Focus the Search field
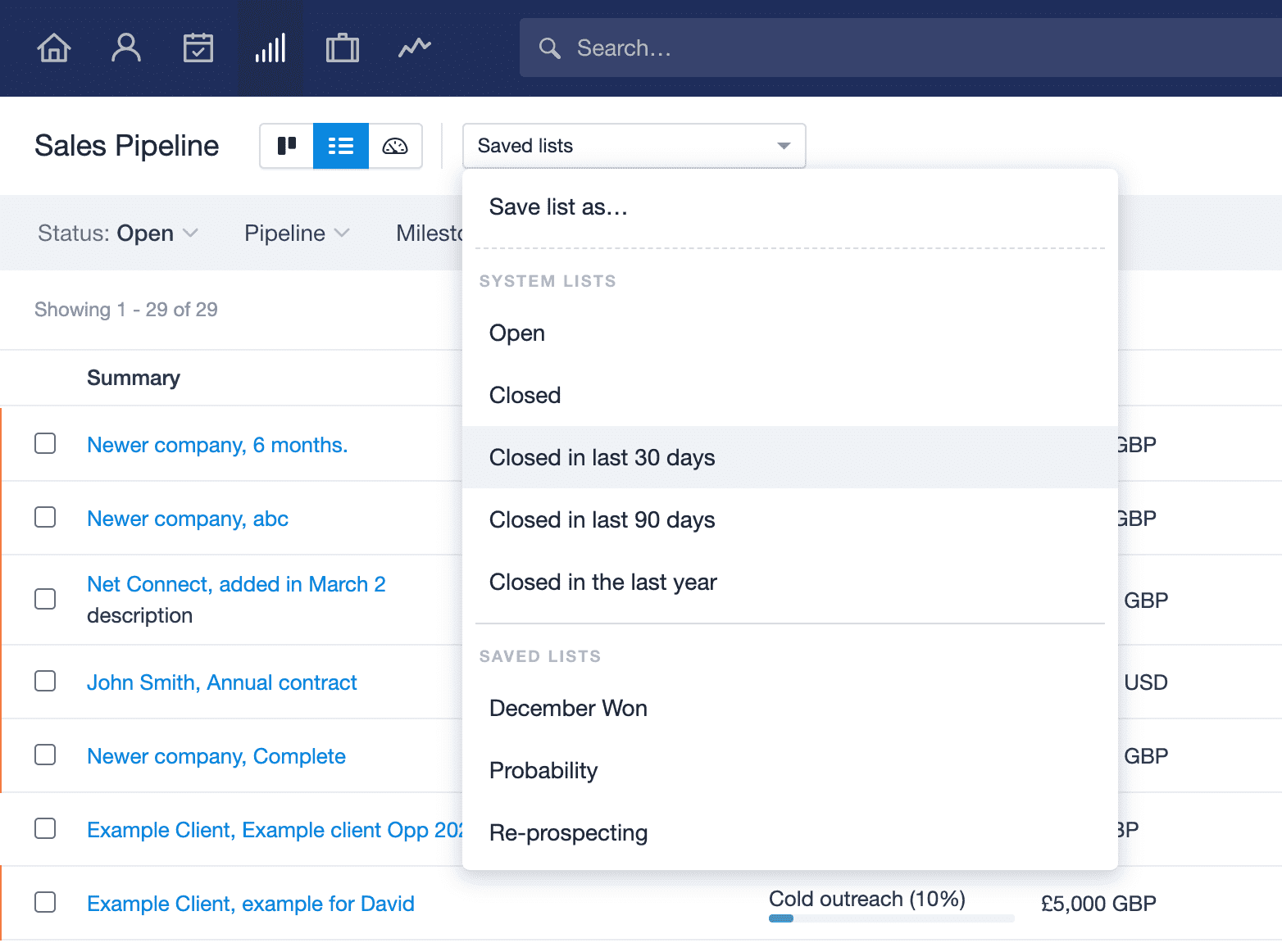The width and height of the screenshot is (1282, 952). point(901,48)
